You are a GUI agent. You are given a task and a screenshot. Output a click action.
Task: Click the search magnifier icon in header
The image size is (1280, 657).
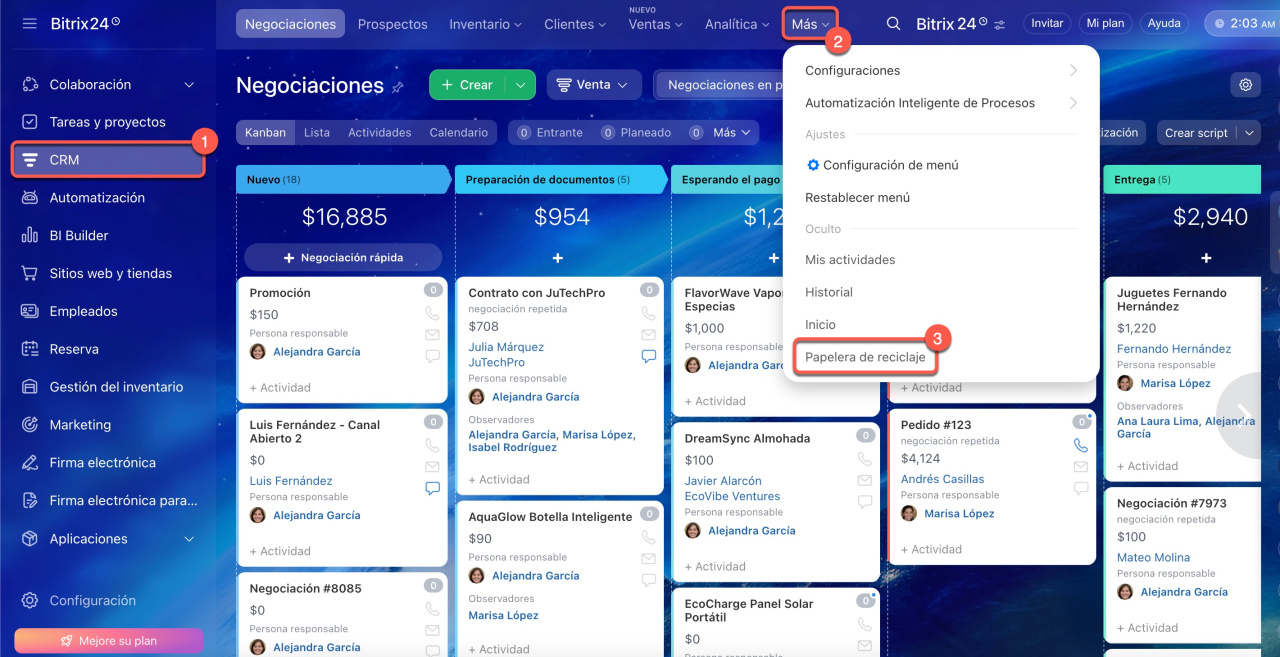pos(893,24)
